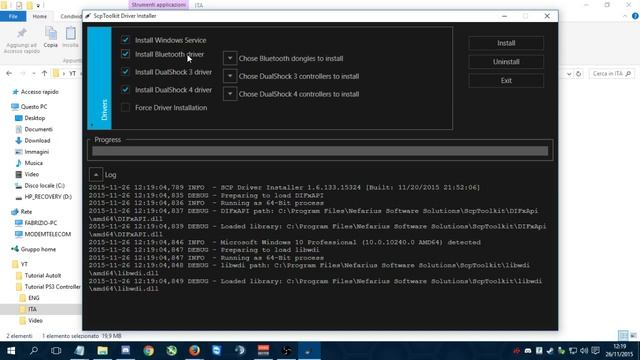Uncheck Install DualShock 4 driver
The height and width of the screenshot is (360, 640).
pos(125,90)
